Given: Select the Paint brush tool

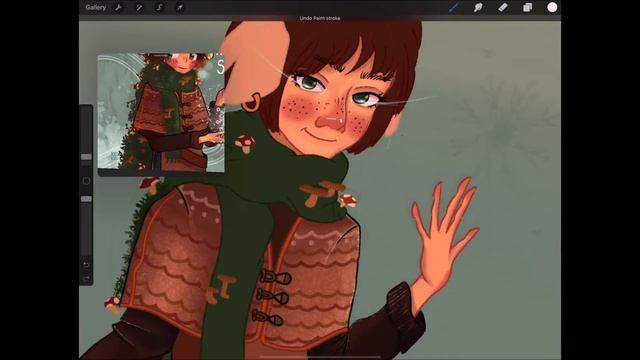Looking at the screenshot, I should point(454,7).
